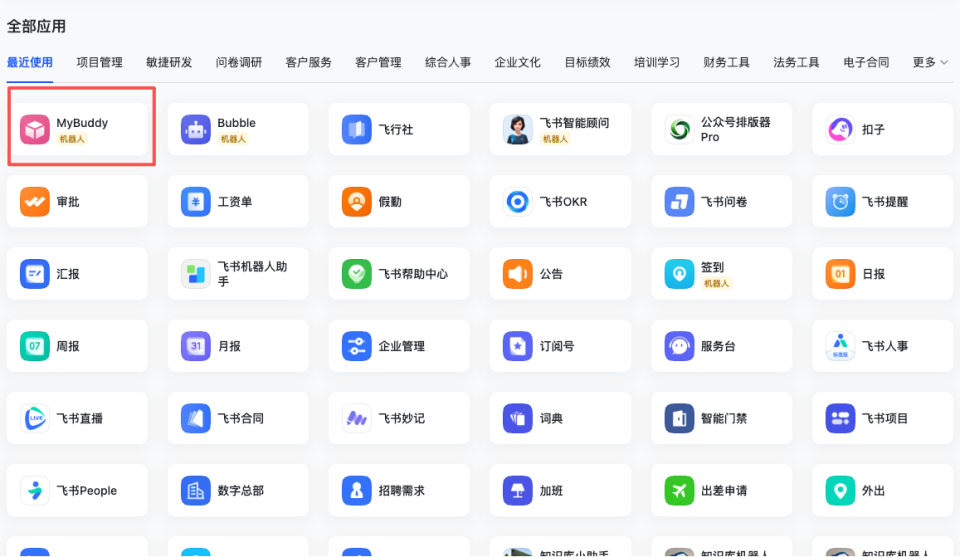Open the 飞书人事 icon

(840, 346)
